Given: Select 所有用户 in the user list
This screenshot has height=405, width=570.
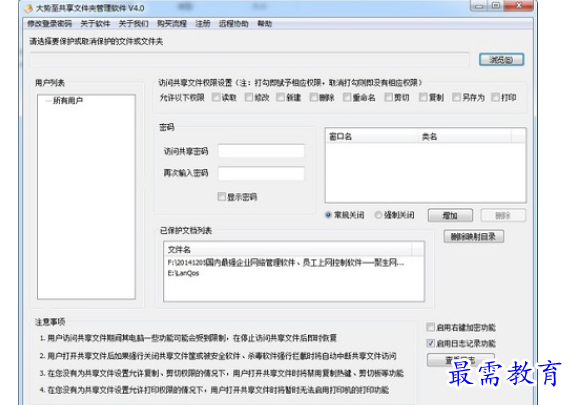Looking at the screenshot, I should tap(68, 101).
